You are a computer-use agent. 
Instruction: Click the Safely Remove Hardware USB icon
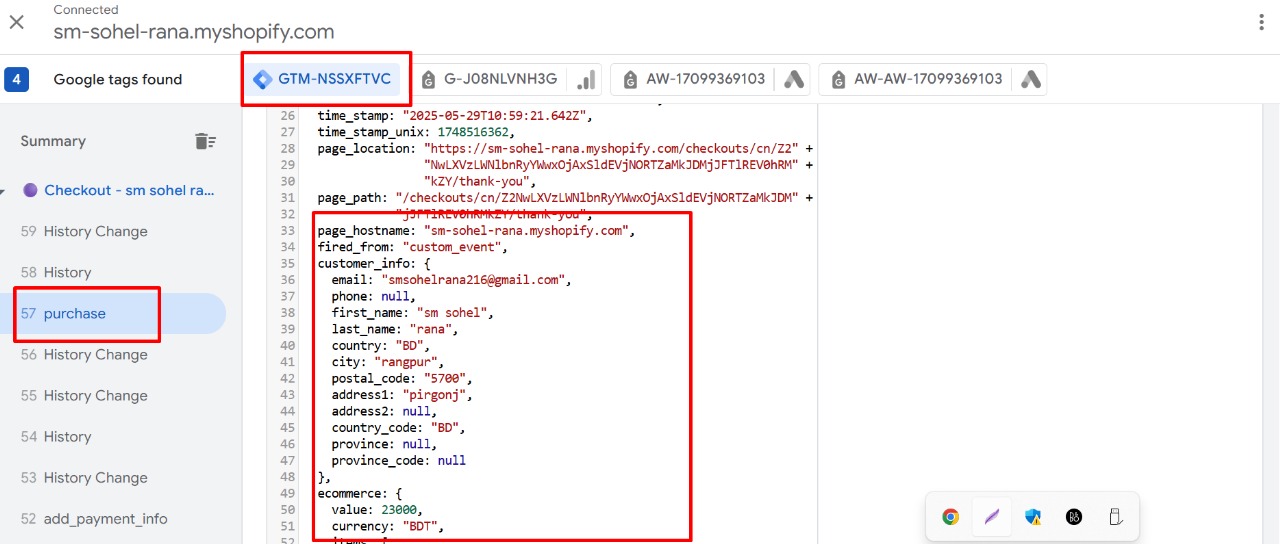pyautogui.click(x=1115, y=517)
